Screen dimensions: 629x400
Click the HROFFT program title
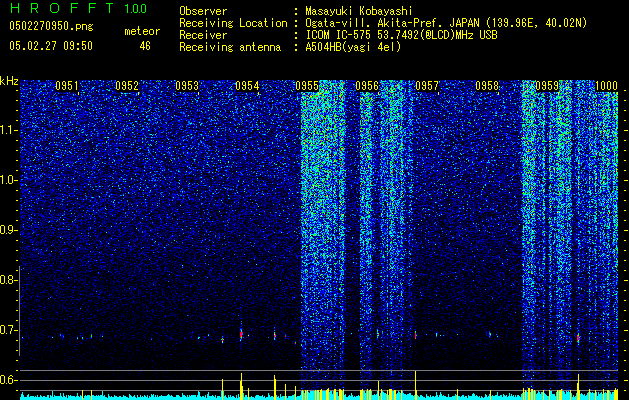point(63,8)
